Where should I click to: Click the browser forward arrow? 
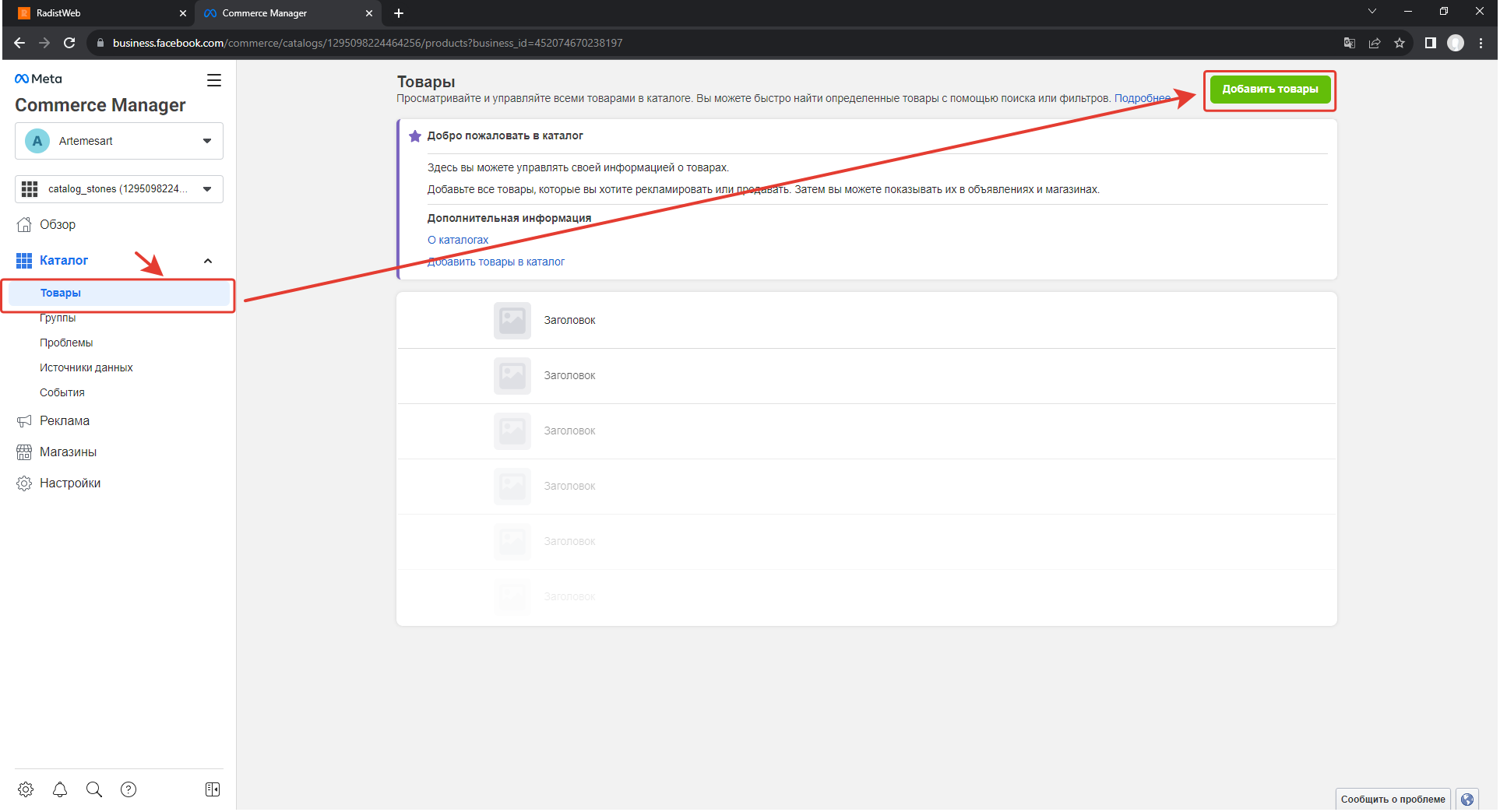point(44,43)
